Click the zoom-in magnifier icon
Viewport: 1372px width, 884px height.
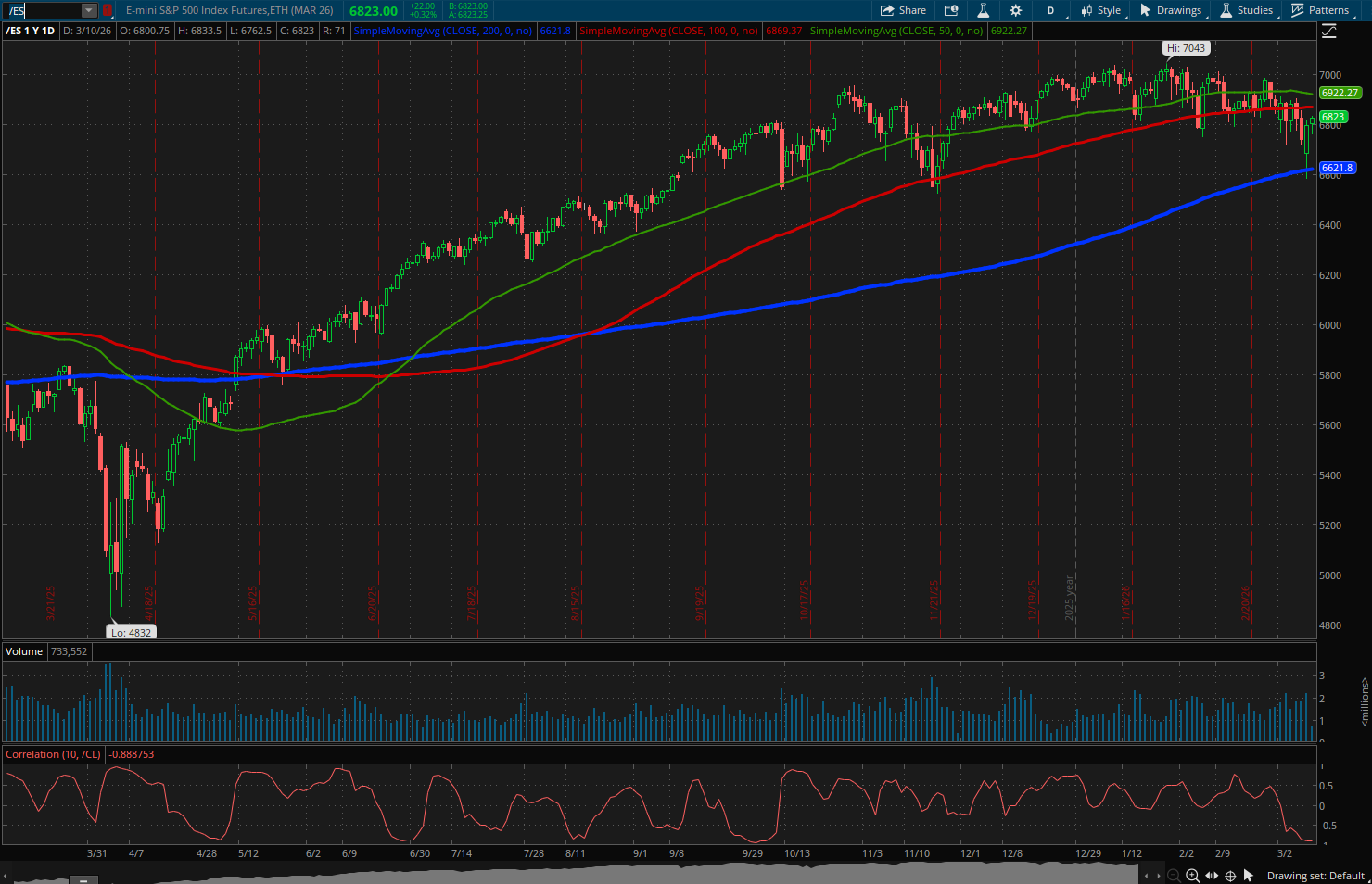click(1192, 875)
